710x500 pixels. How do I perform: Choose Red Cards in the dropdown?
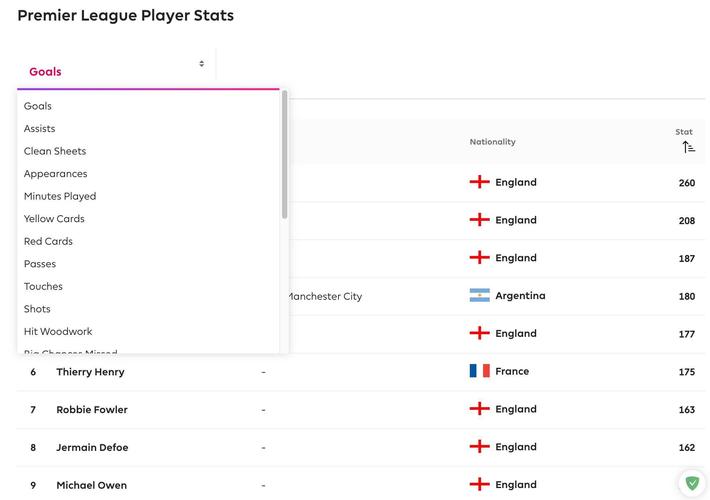48,241
